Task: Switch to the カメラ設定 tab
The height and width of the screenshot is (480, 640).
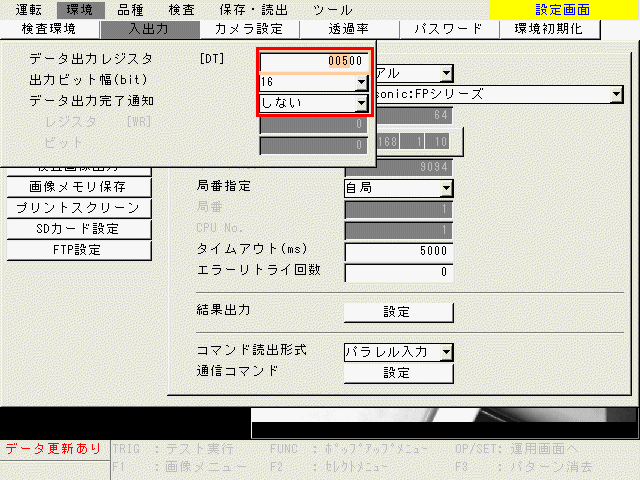Action: click(x=248, y=29)
